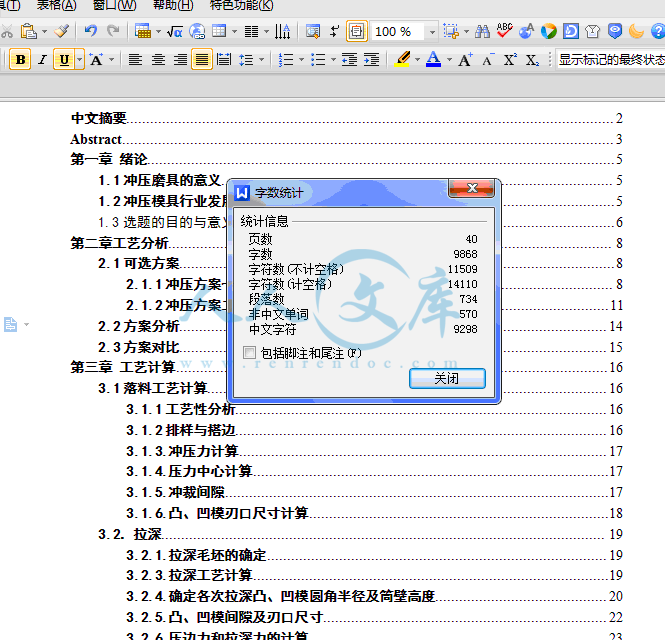Viewport: 665px width, 640px height.
Task: Toggle Bold formatting
Action: click(20, 60)
